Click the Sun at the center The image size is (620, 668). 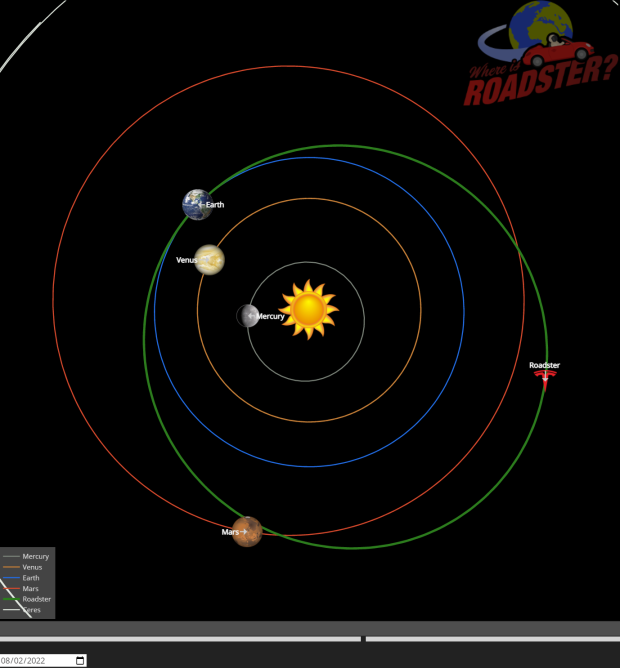click(x=309, y=310)
